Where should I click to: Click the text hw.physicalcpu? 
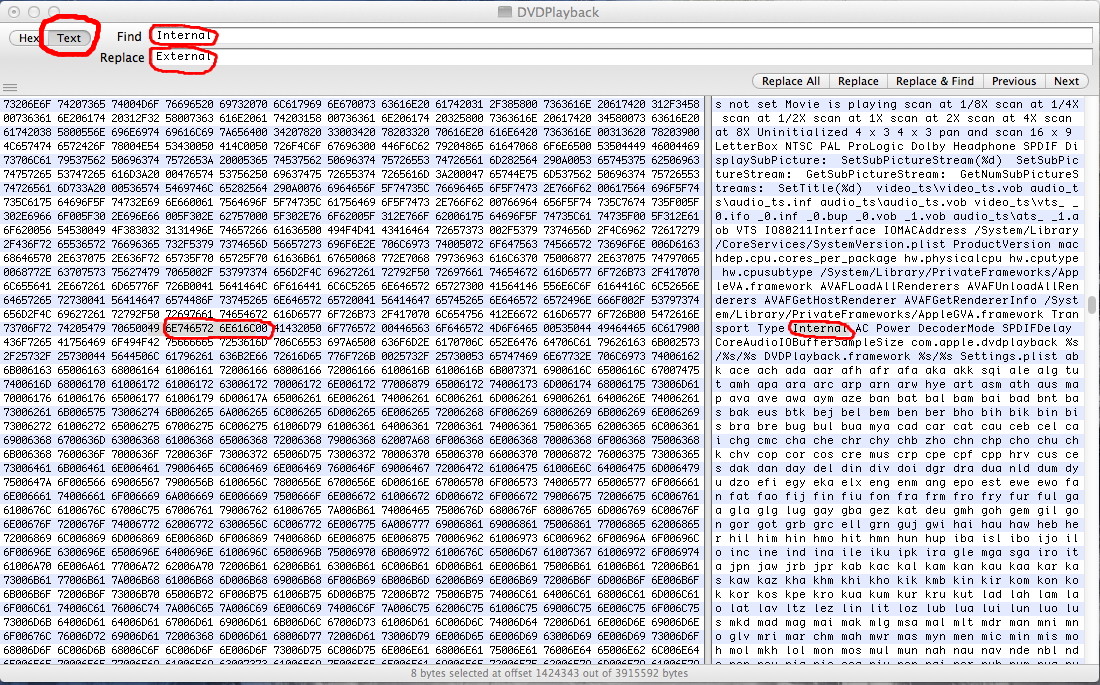(953, 258)
